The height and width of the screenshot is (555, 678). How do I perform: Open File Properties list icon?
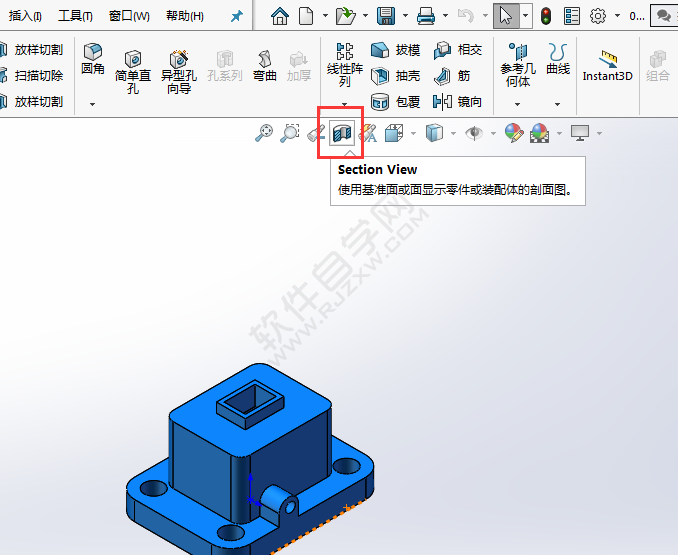click(572, 16)
